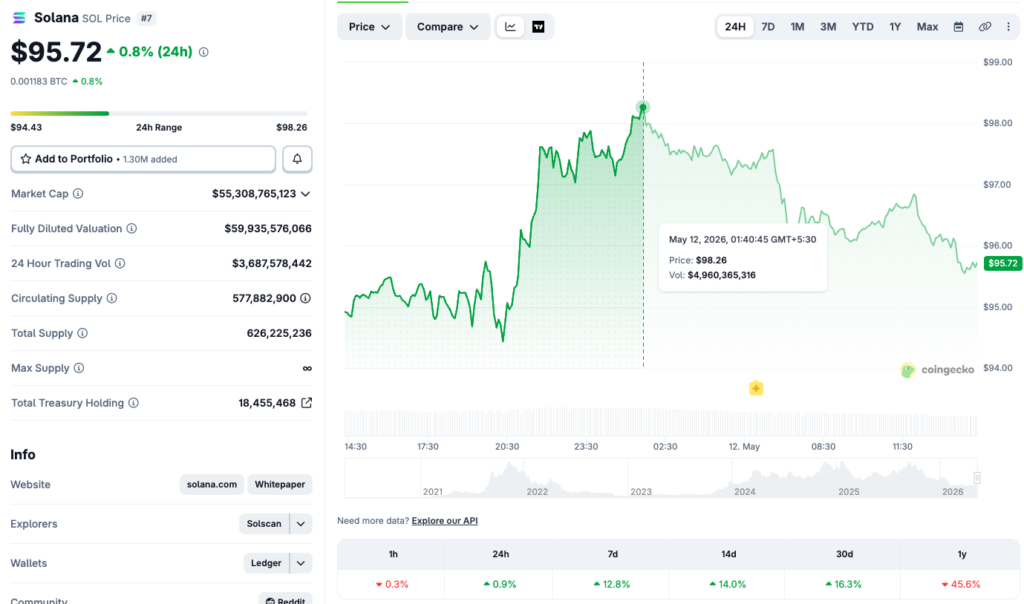Viewport: 1024px width, 604px height.
Task: Open Total Treasury Holding info icon
Action: point(133,403)
